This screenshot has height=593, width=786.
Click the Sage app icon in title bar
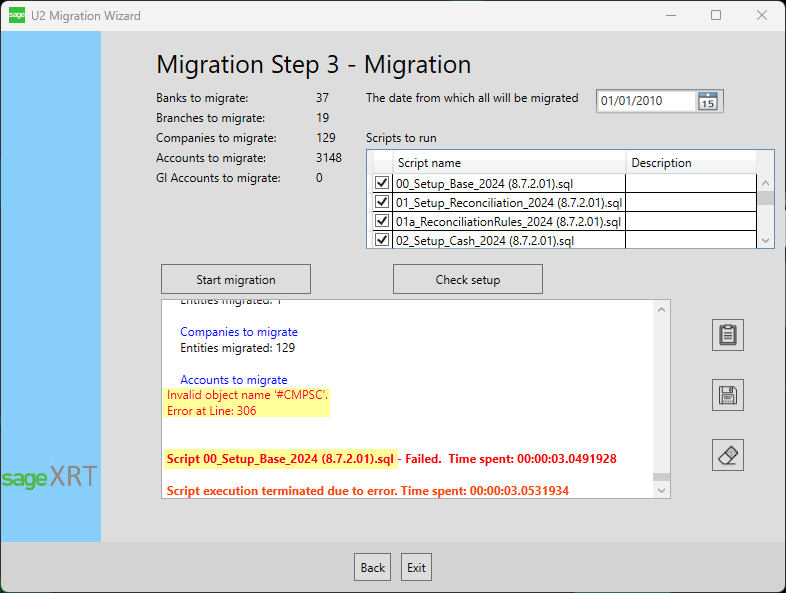(17, 16)
